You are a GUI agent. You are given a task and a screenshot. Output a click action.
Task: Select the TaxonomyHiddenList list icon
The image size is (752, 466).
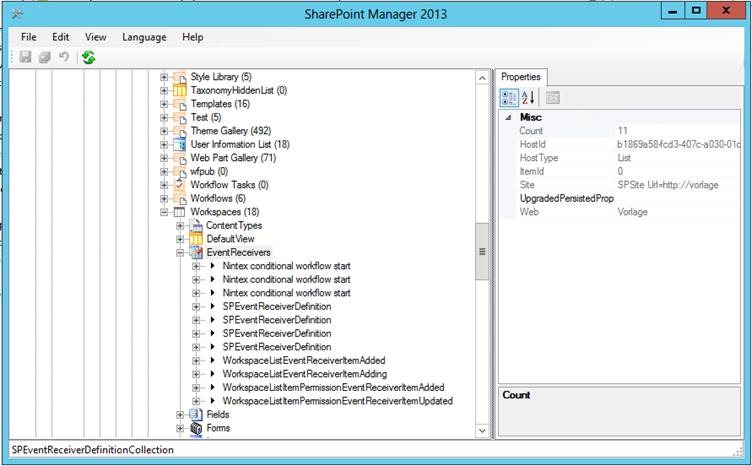click(x=180, y=90)
